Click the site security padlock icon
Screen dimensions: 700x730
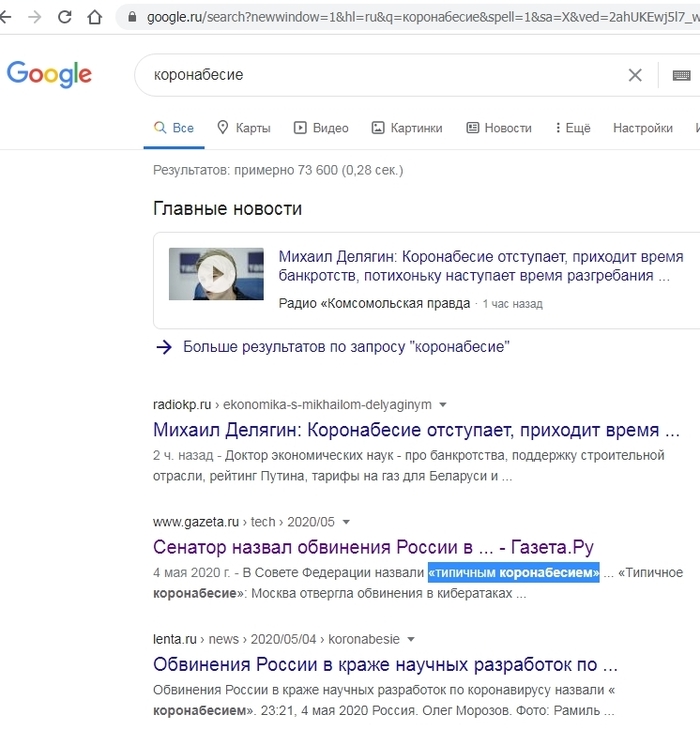click(x=131, y=18)
